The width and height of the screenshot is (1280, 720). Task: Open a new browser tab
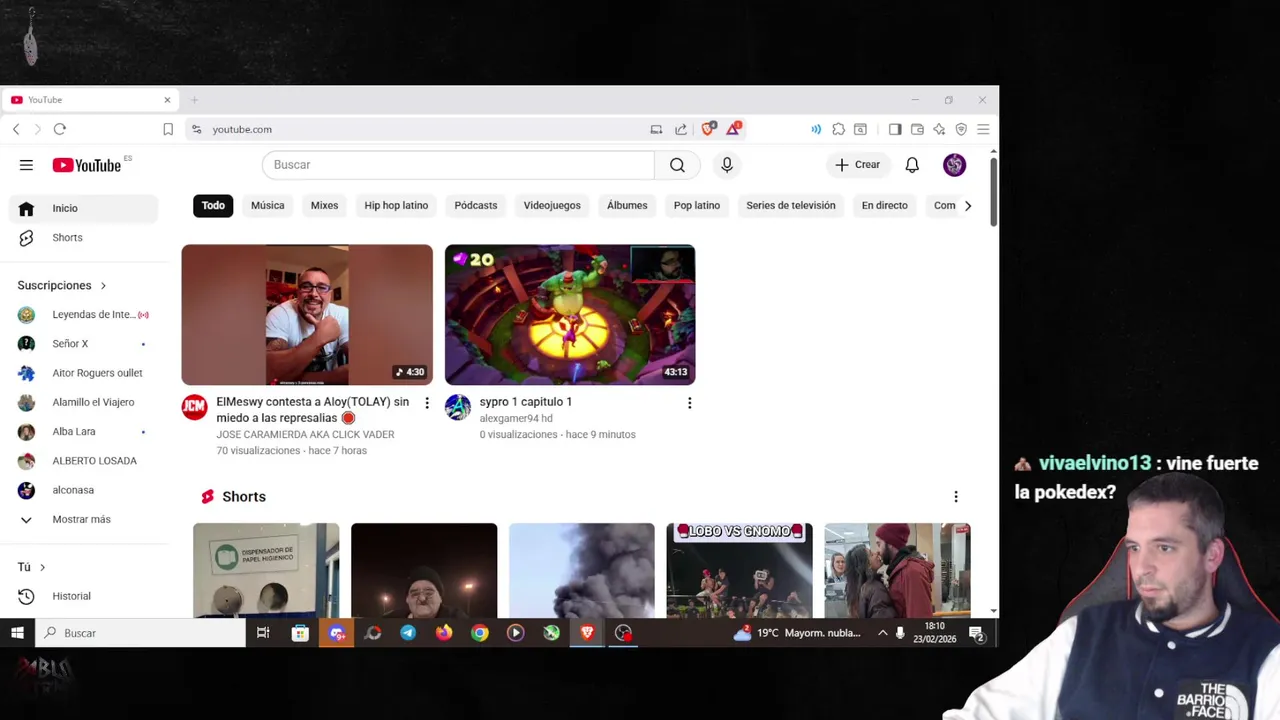194,100
